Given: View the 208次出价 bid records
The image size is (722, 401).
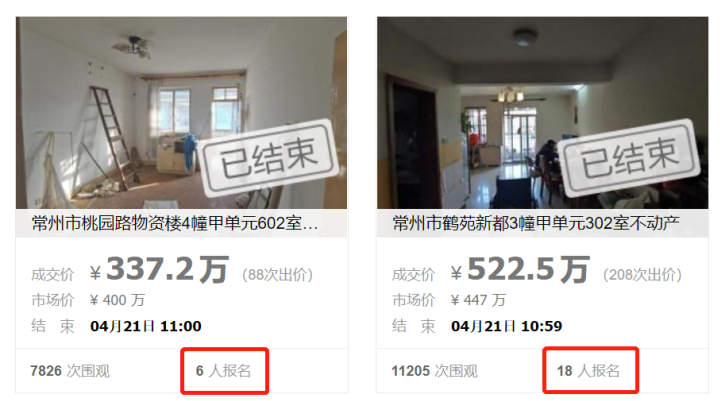Looking at the screenshot, I should tap(642, 275).
